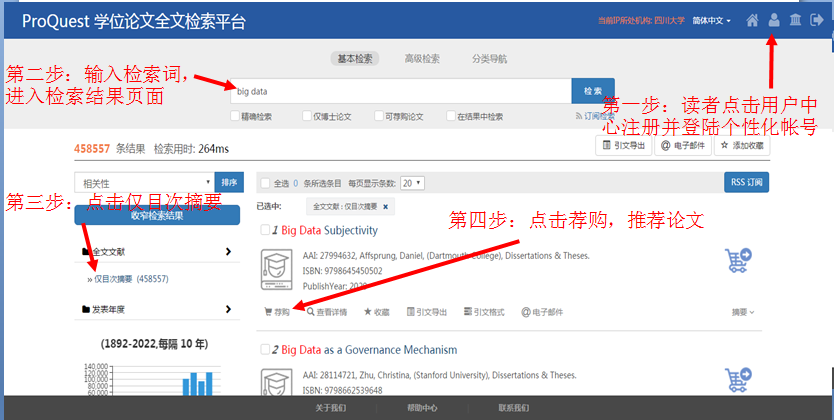The height and width of the screenshot is (420, 834).
Task: Click 引文格式 under first result
Action: pyautogui.click(x=484, y=312)
